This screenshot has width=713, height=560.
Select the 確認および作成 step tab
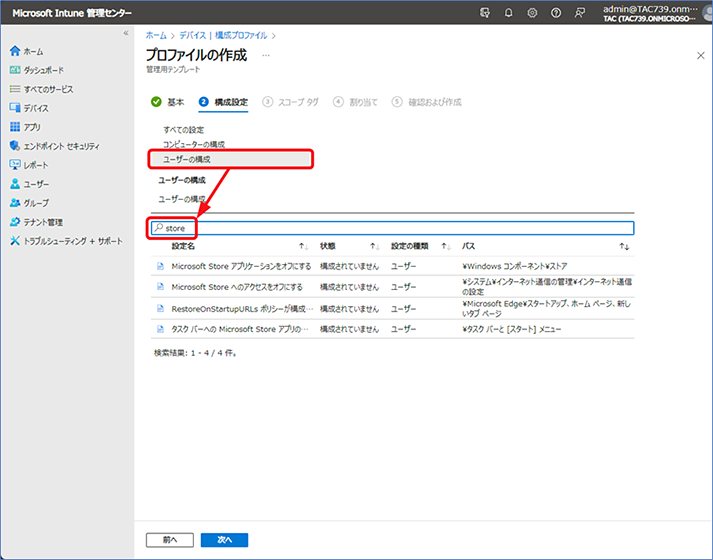tap(427, 102)
